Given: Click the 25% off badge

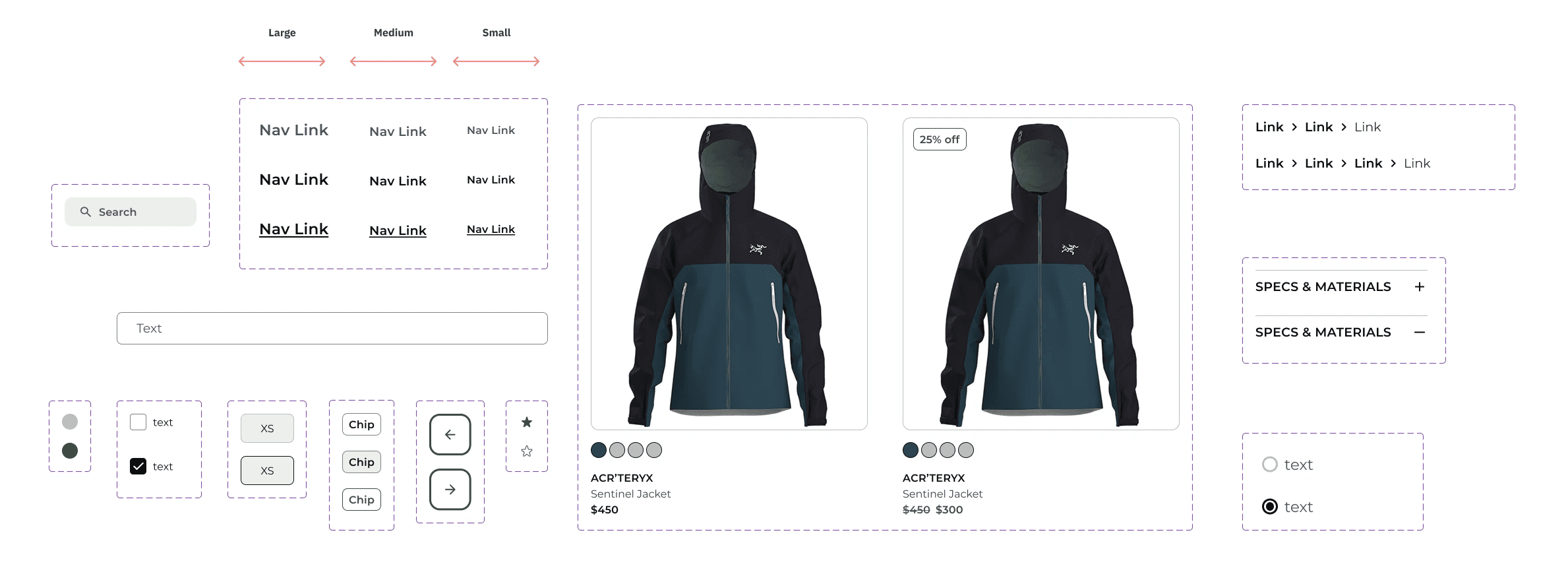Looking at the screenshot, I should [940, 139].
